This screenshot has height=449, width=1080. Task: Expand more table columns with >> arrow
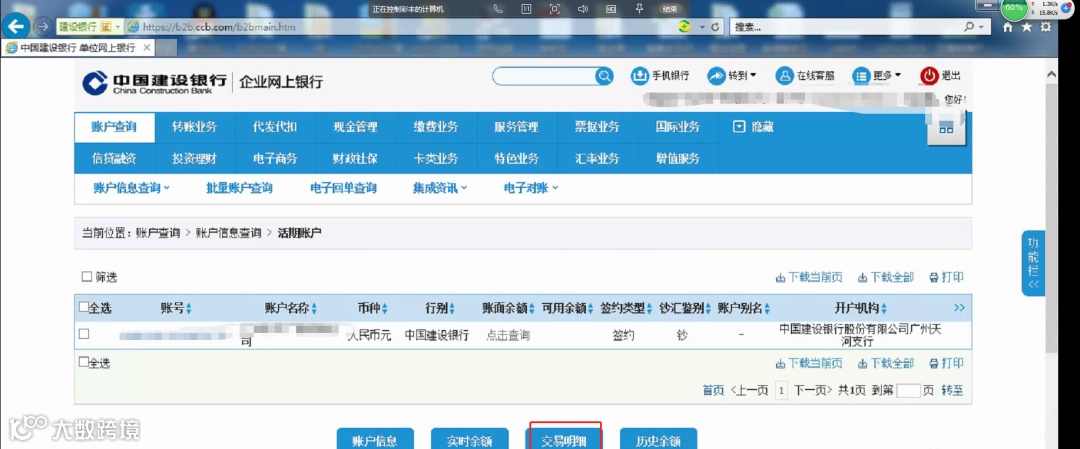pyautogui.click(x=959, y=308)
